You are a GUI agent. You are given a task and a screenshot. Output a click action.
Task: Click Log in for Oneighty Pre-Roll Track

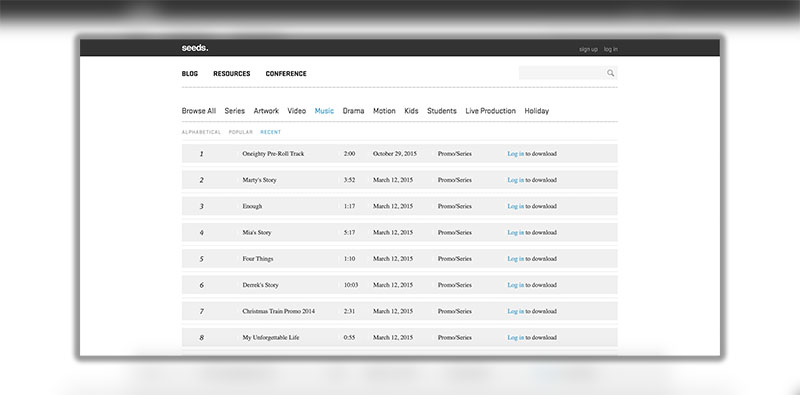[515, 154]
